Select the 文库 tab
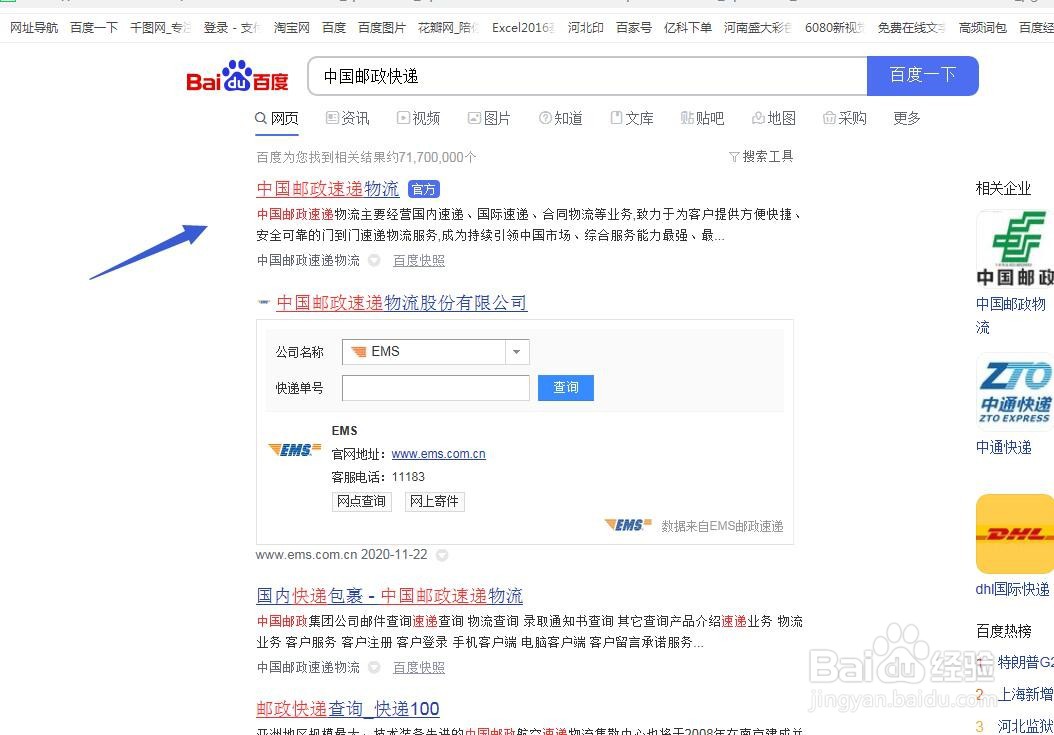1054x735 pixels. (x=632, y=118)
